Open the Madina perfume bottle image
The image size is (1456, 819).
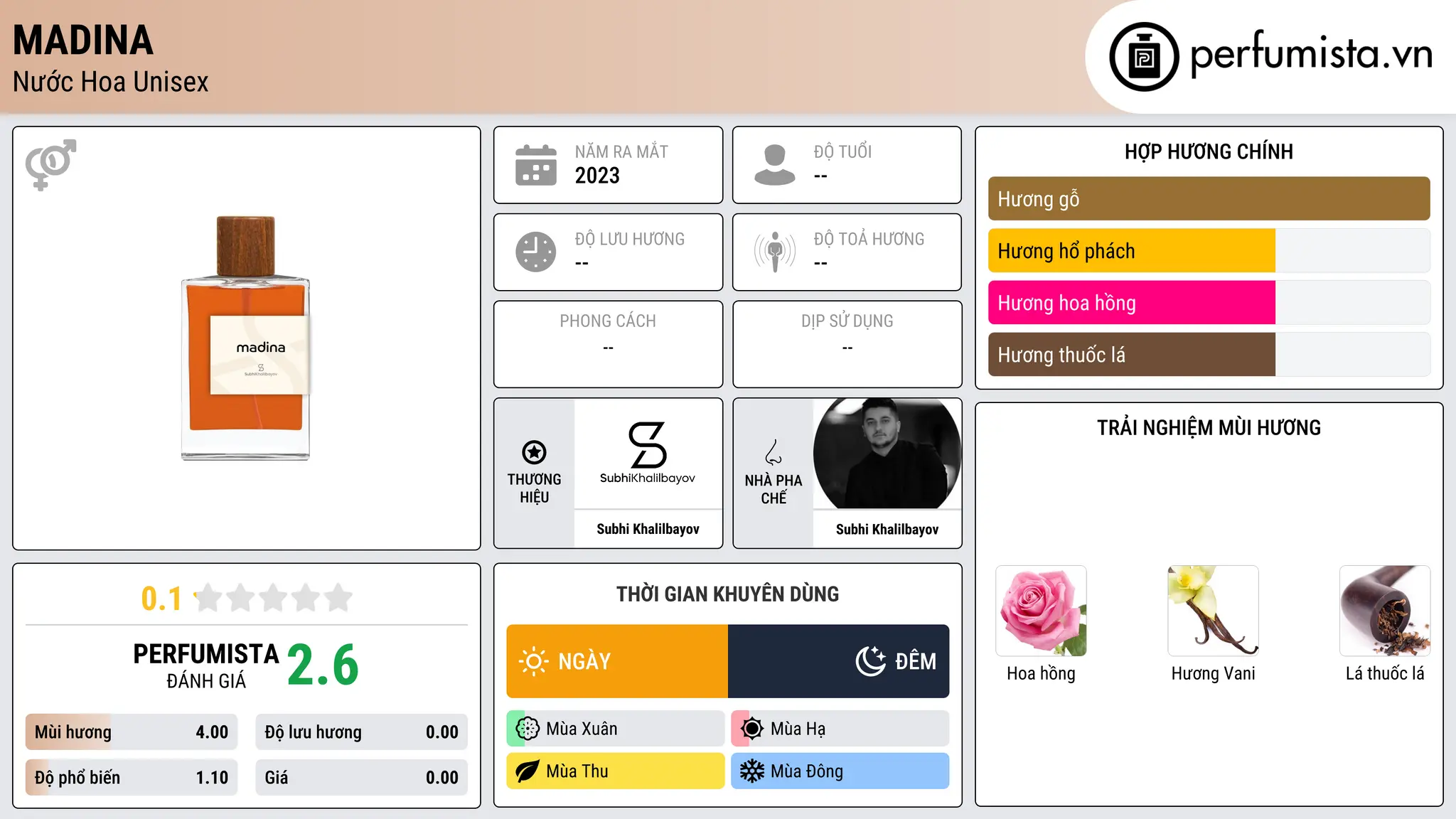(x=246, y=338)
